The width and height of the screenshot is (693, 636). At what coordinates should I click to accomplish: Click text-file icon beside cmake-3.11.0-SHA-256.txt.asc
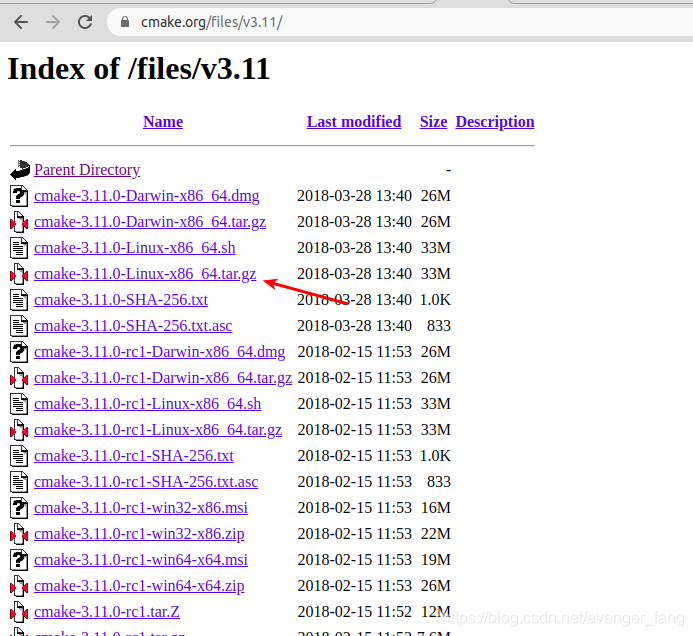[x=19, y=326]
